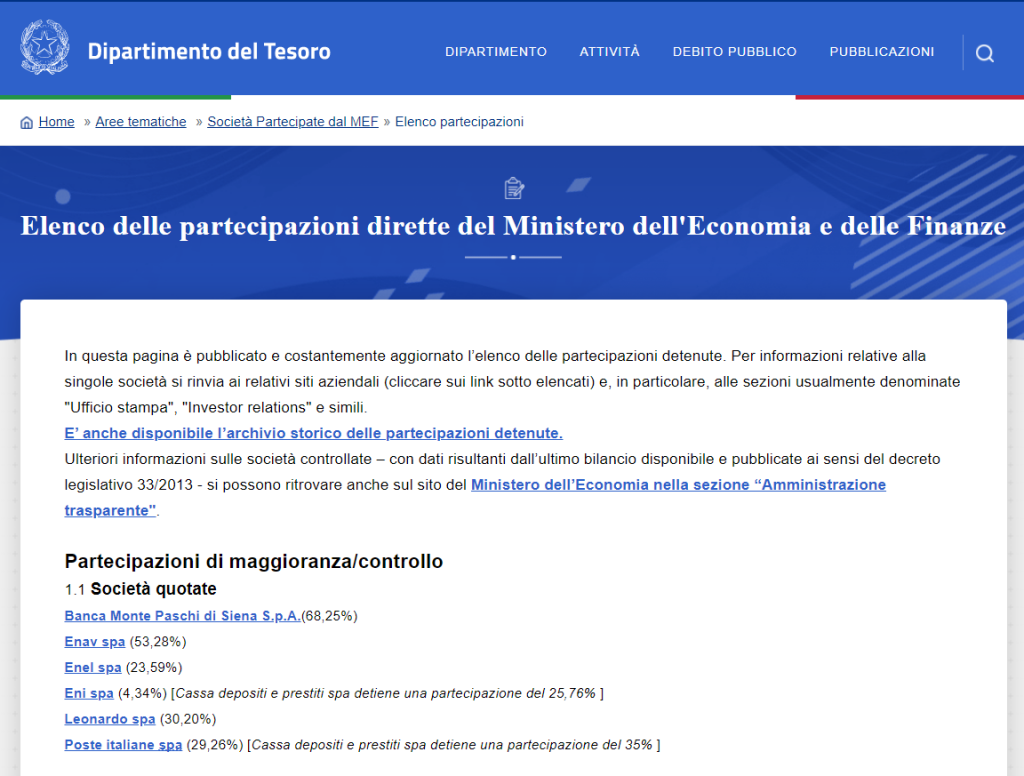Open the Enel spa link
Image resolution: width=1024 pixels, height=776 pixels.
pos(93,668)
